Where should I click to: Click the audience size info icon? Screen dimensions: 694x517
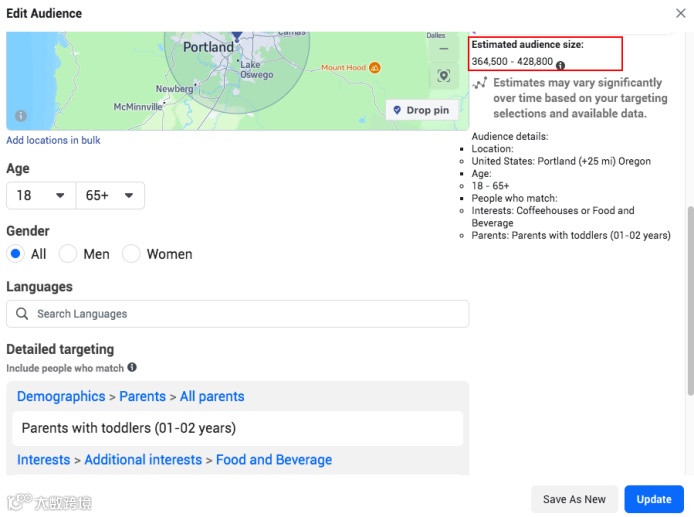tap(560, 65)
